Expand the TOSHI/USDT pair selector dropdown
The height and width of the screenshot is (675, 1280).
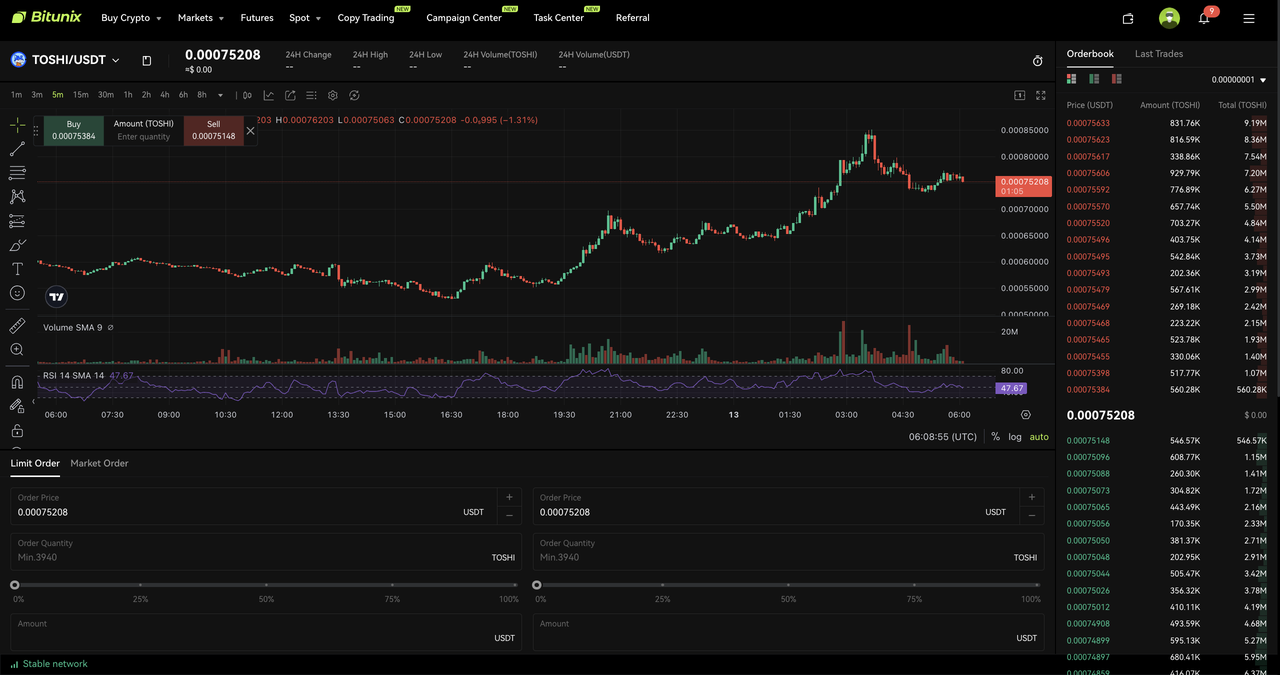click(x=115, y=59)
